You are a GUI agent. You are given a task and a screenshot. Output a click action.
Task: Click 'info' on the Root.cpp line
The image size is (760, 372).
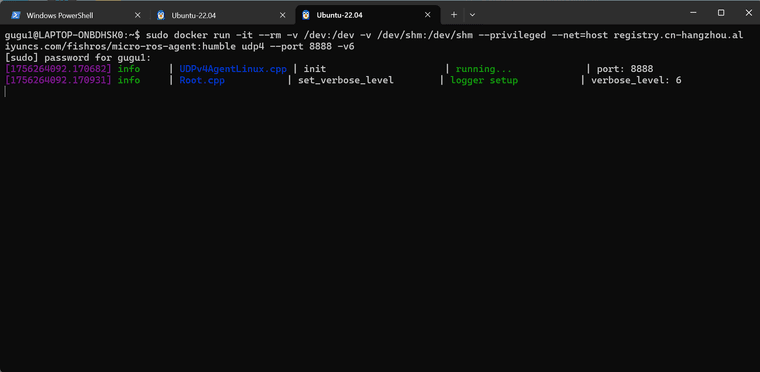[129, 80]
